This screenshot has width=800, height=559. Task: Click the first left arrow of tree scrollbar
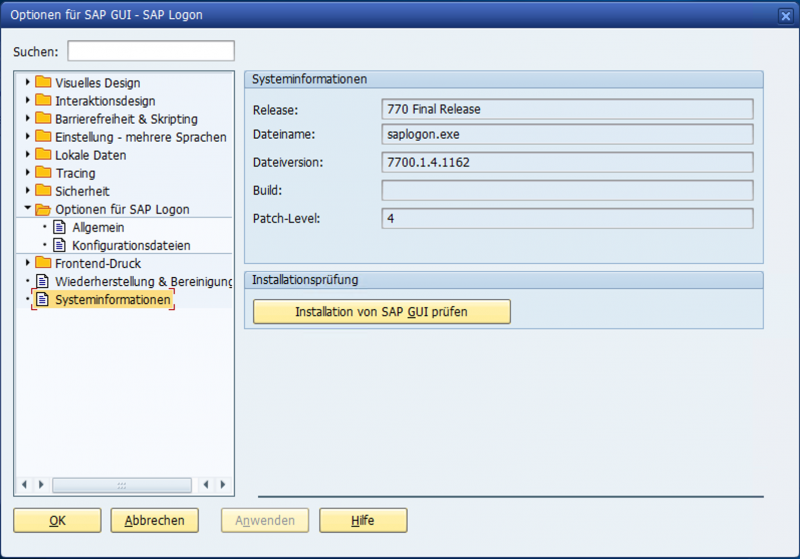(24, 485)
